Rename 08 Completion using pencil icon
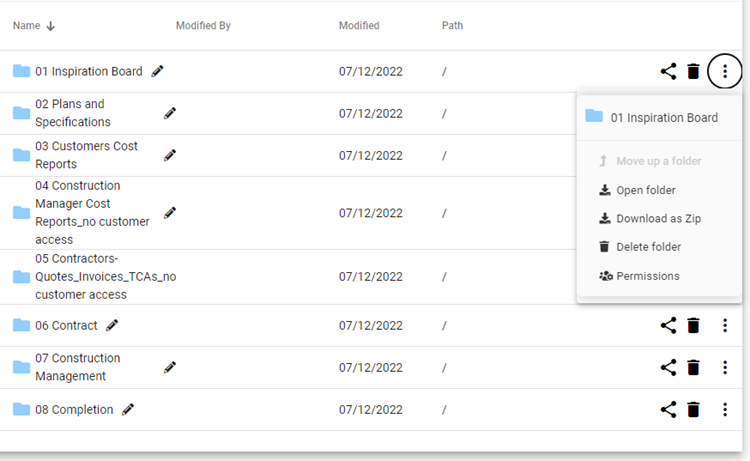This screenshot has height=461, width=750. (127, 409)
